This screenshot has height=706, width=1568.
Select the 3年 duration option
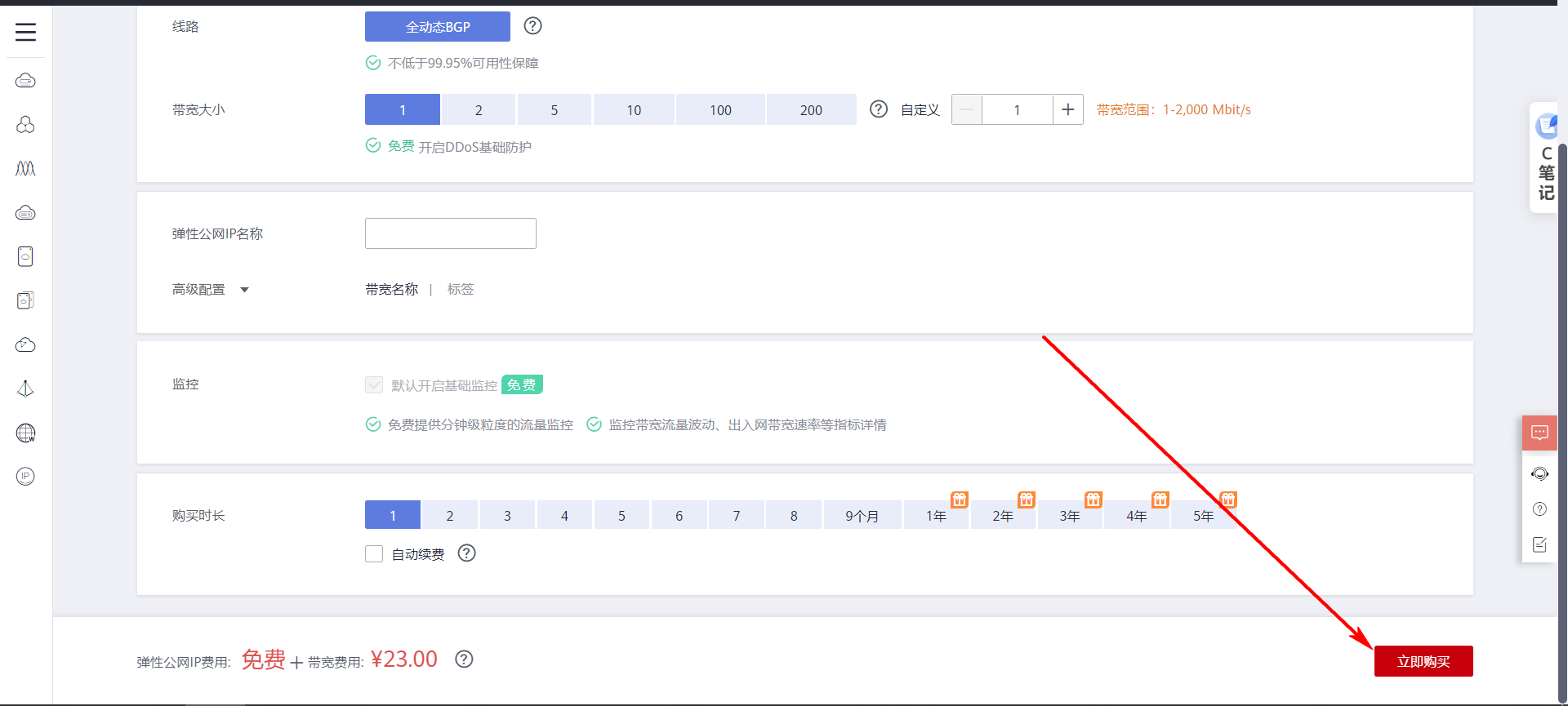[1070, 515]
